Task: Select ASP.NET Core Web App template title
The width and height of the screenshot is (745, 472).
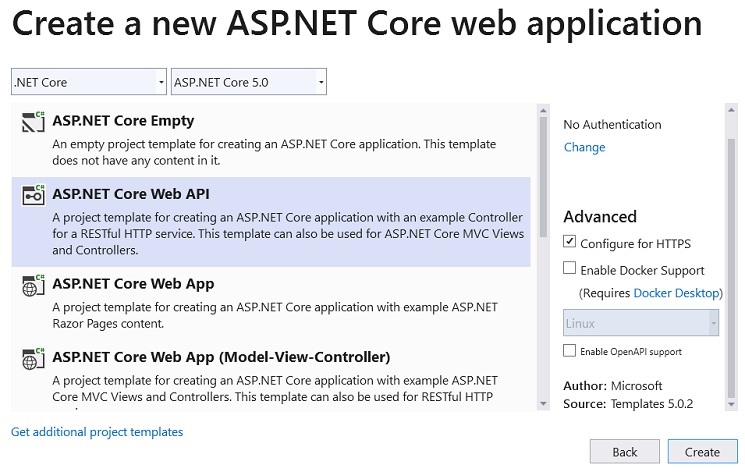Action: [x=133, y=284]
